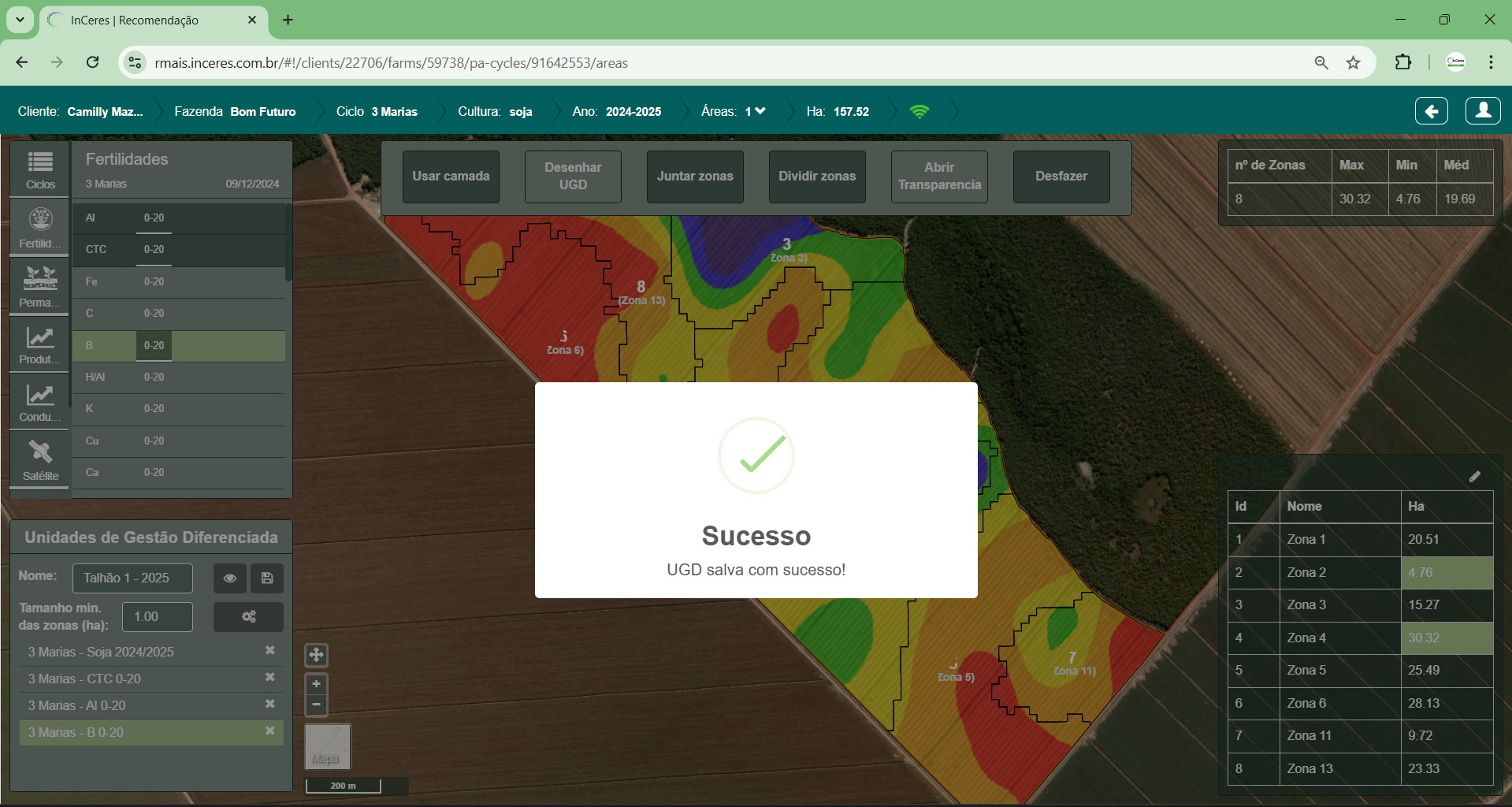This screenshot has width=1512, height=807.
Task: Click the Nome input field
Action: point(132,578)
